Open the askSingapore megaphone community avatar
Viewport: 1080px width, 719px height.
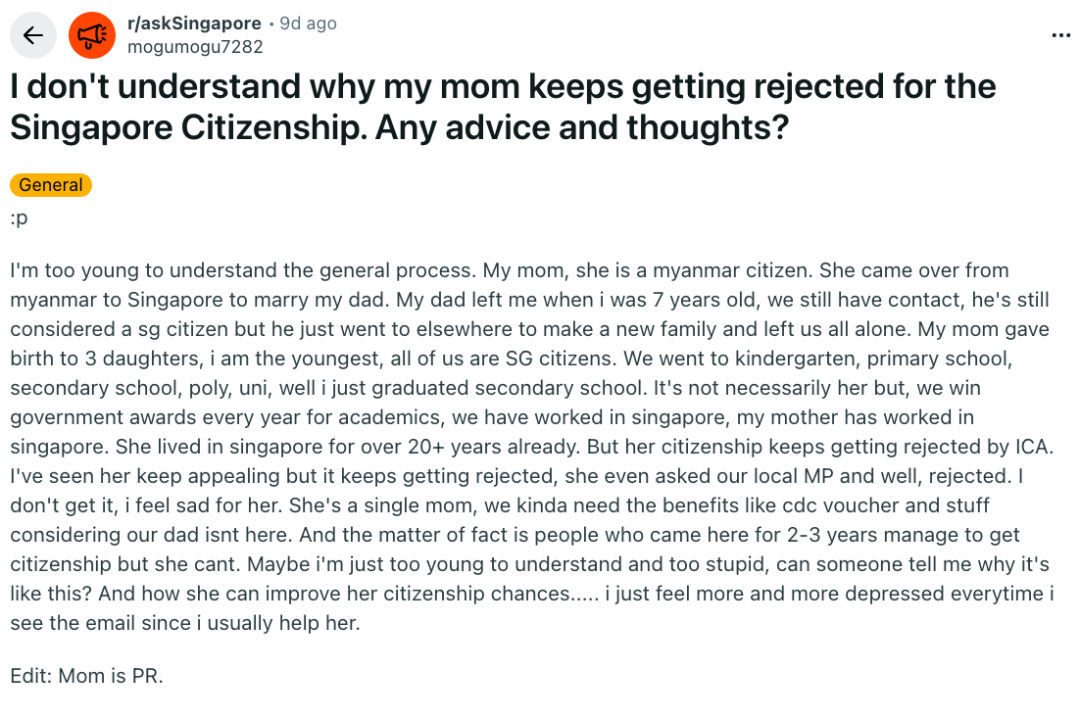tap(92, 36)
